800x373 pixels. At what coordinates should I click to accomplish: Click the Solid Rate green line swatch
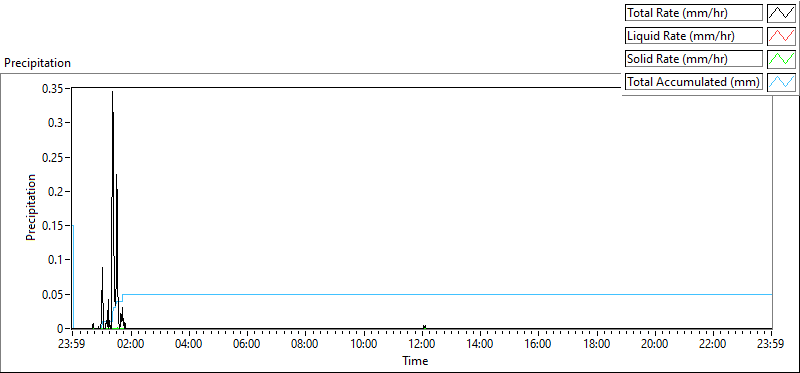point(781,59)
